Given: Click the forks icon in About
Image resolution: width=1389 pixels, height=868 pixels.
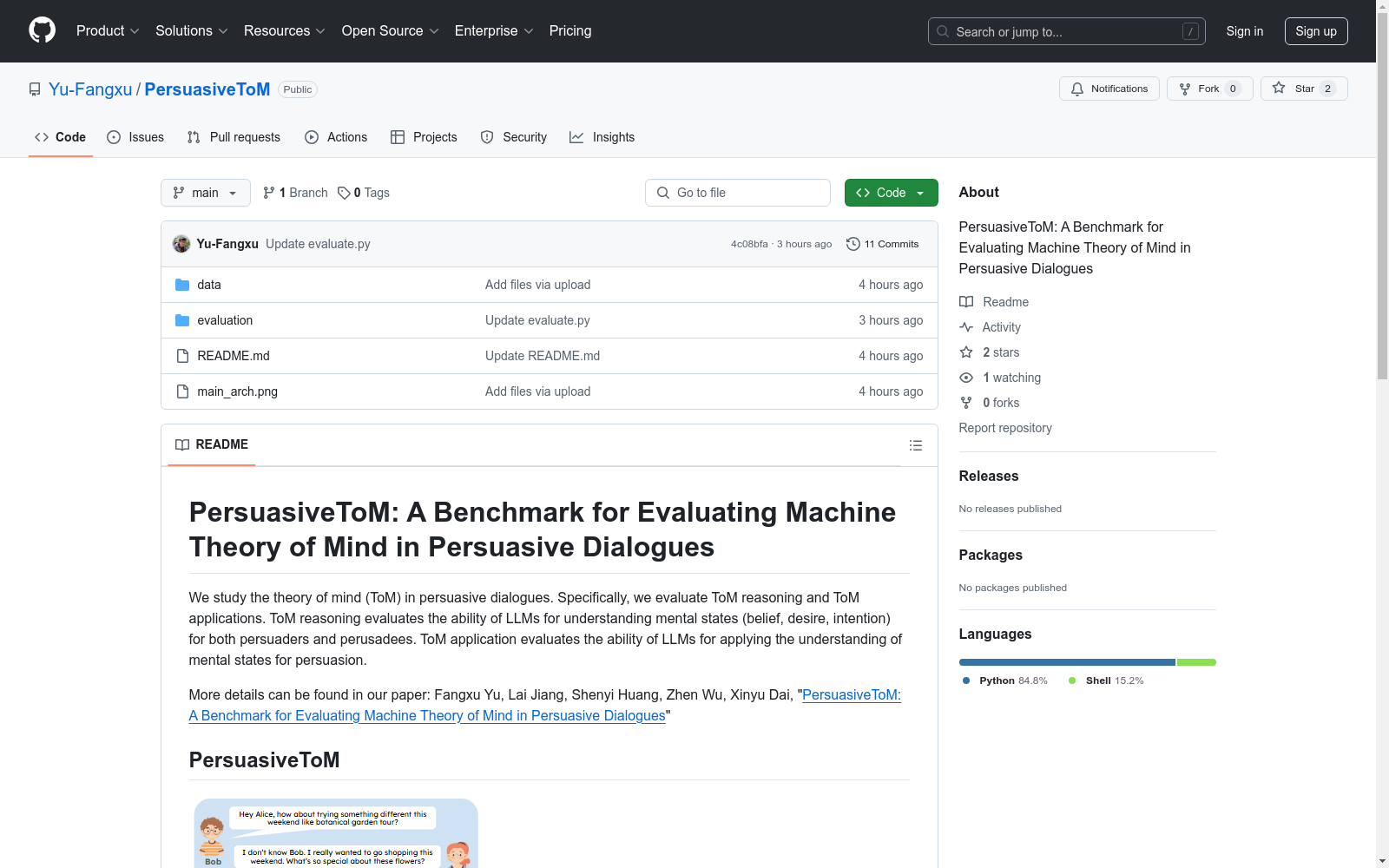Looking at the screenshot, I should [966, 403].
